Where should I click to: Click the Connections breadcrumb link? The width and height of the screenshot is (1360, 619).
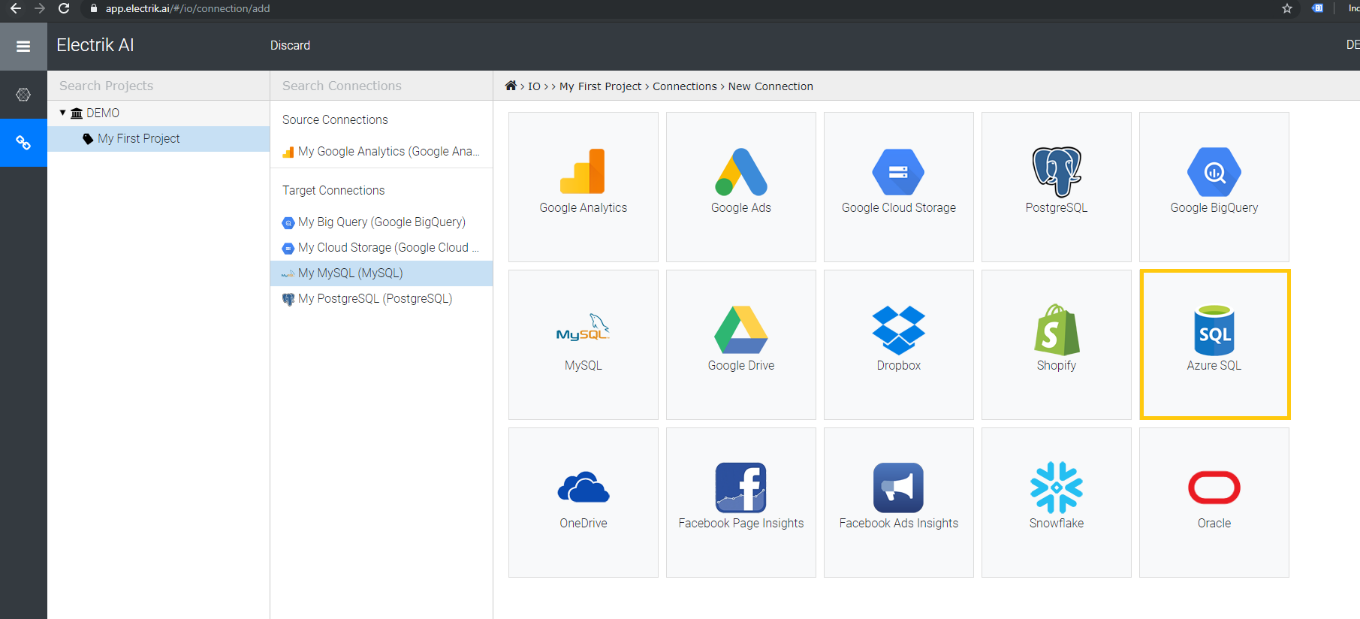click(684, 87)
